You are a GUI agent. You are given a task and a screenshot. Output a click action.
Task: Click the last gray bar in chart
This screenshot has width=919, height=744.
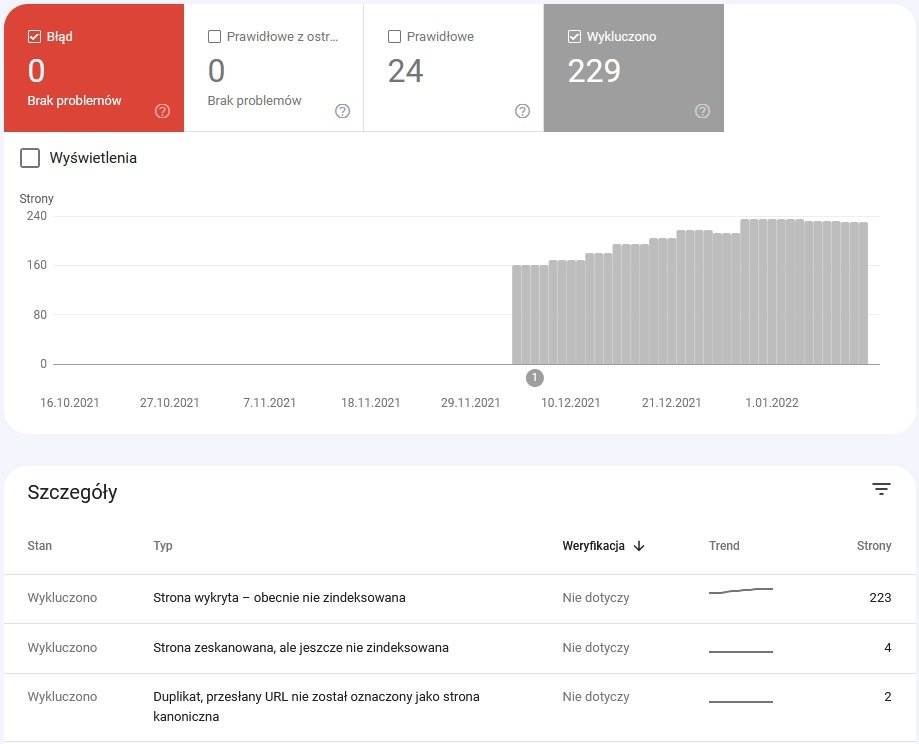coord(862,293)
